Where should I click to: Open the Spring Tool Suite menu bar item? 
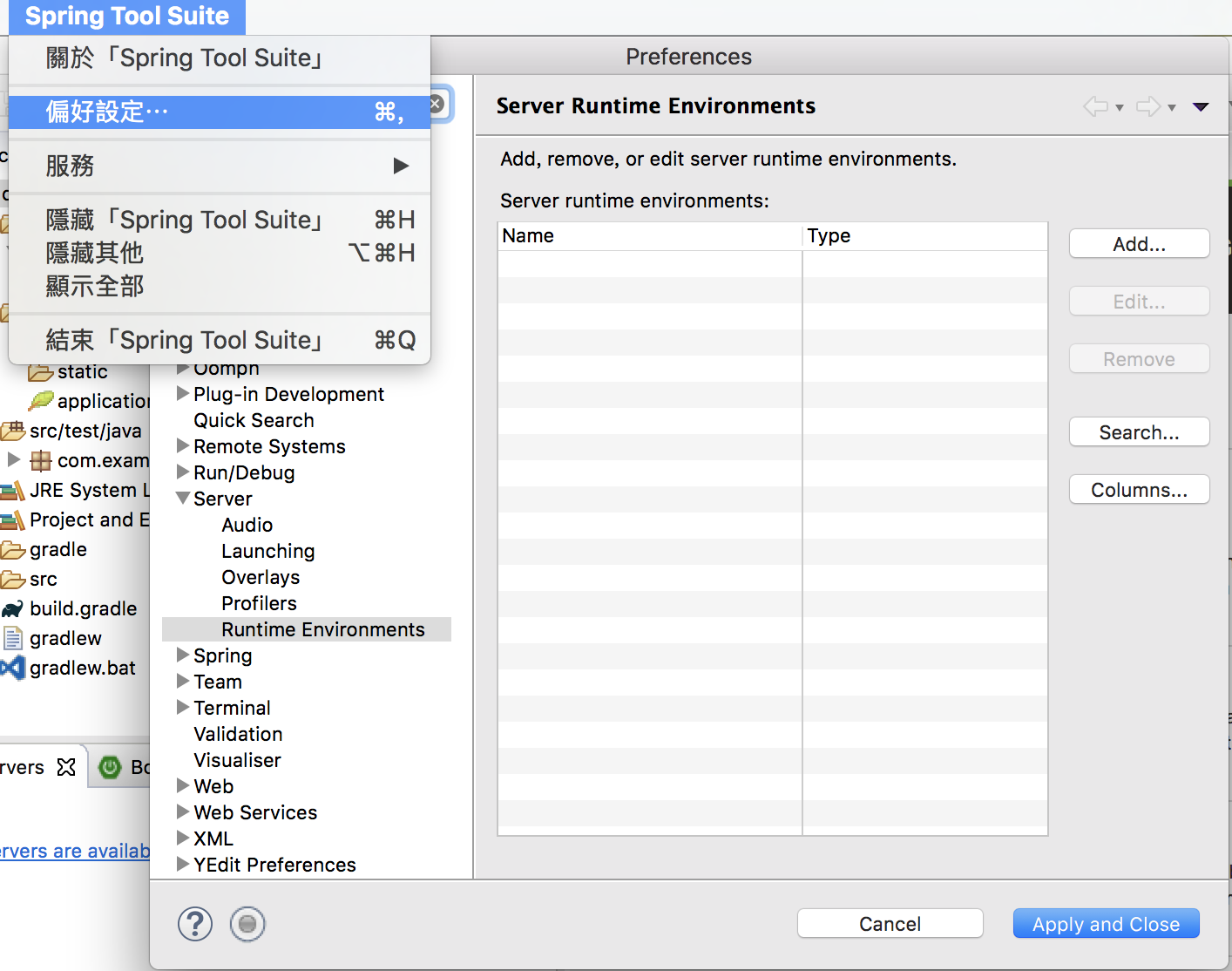pyautogui.click(x=127, y=17)
